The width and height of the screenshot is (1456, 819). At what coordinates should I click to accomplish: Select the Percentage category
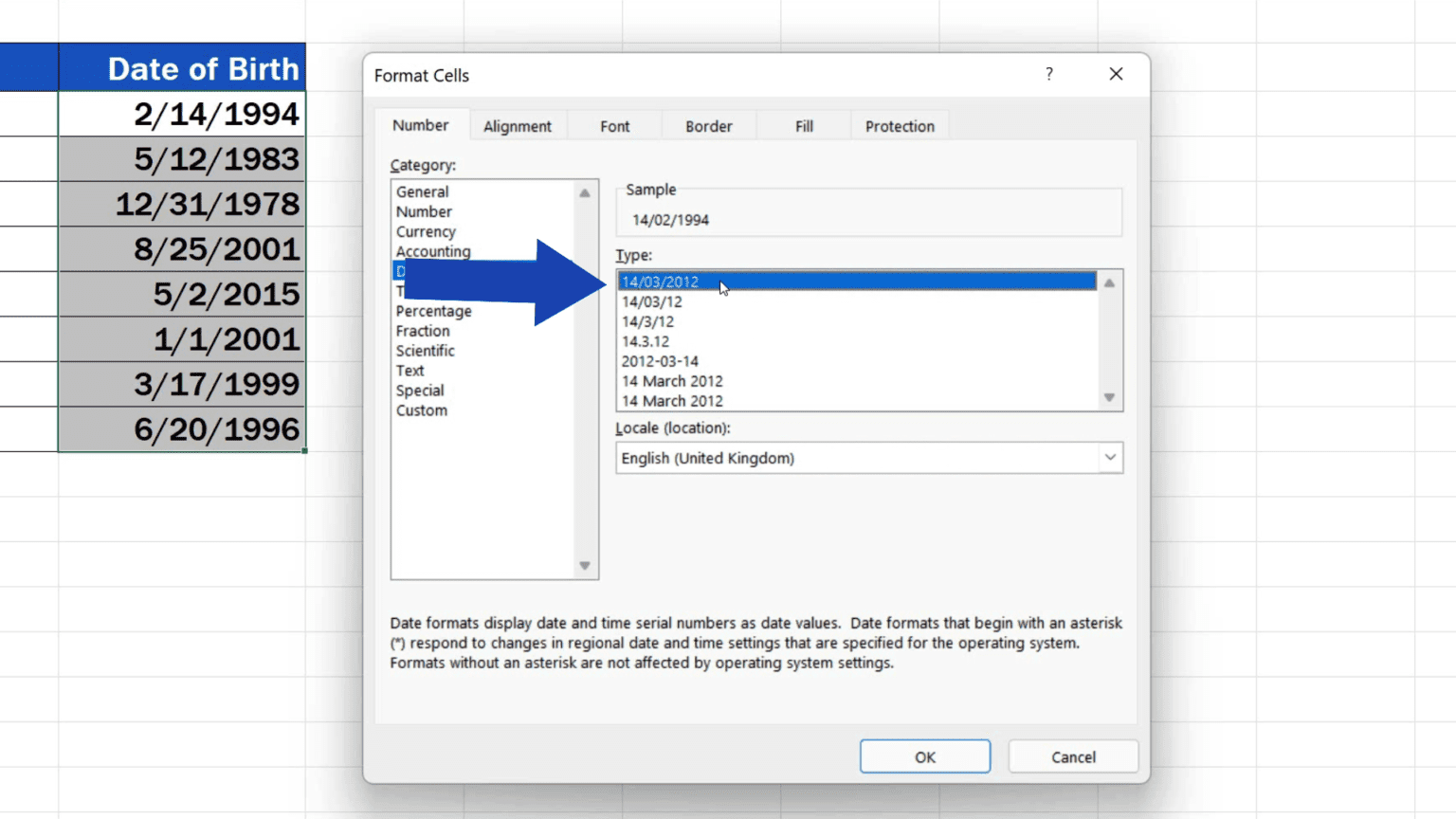tap(433, 311)
